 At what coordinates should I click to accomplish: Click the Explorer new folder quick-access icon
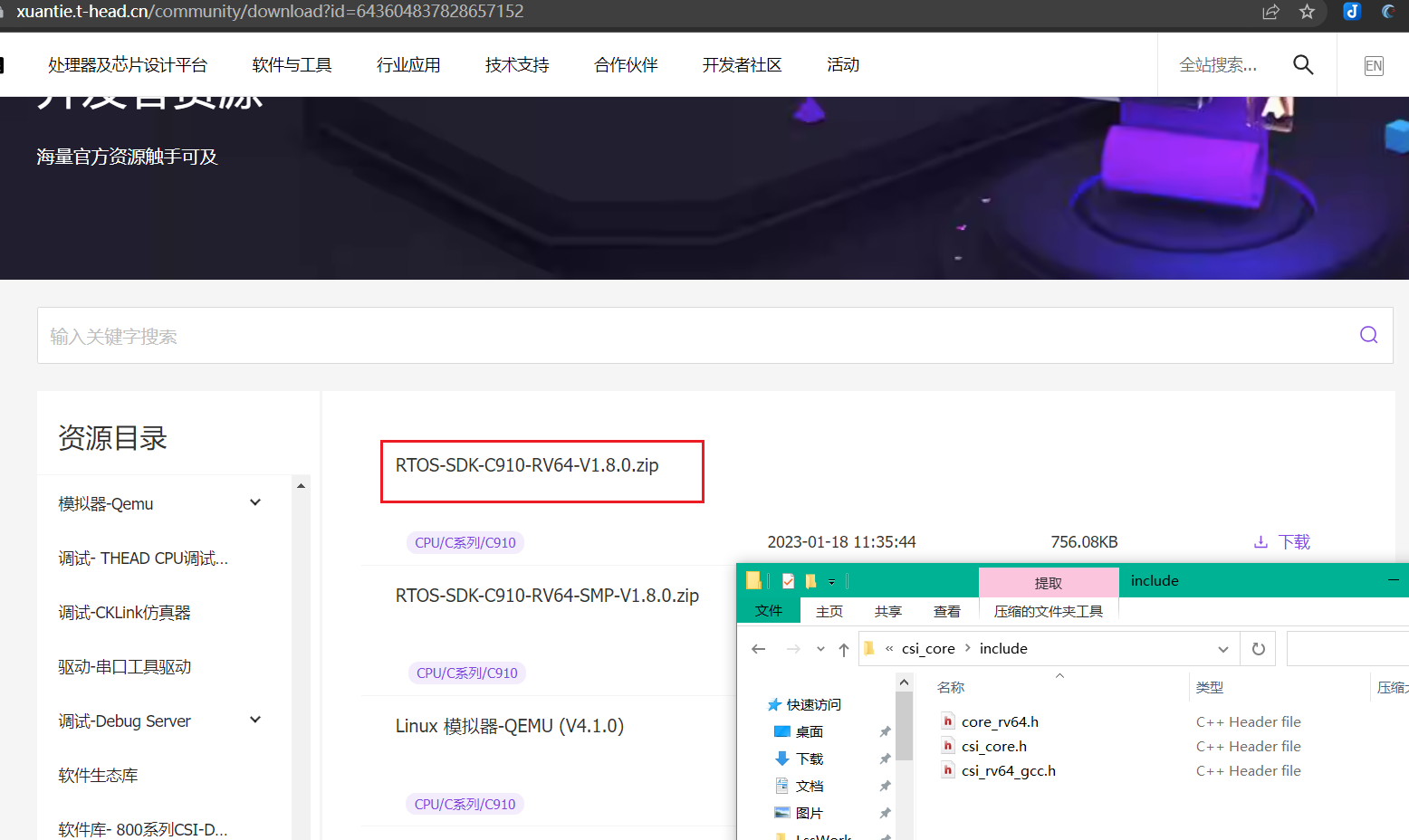(x=811, y=581)
